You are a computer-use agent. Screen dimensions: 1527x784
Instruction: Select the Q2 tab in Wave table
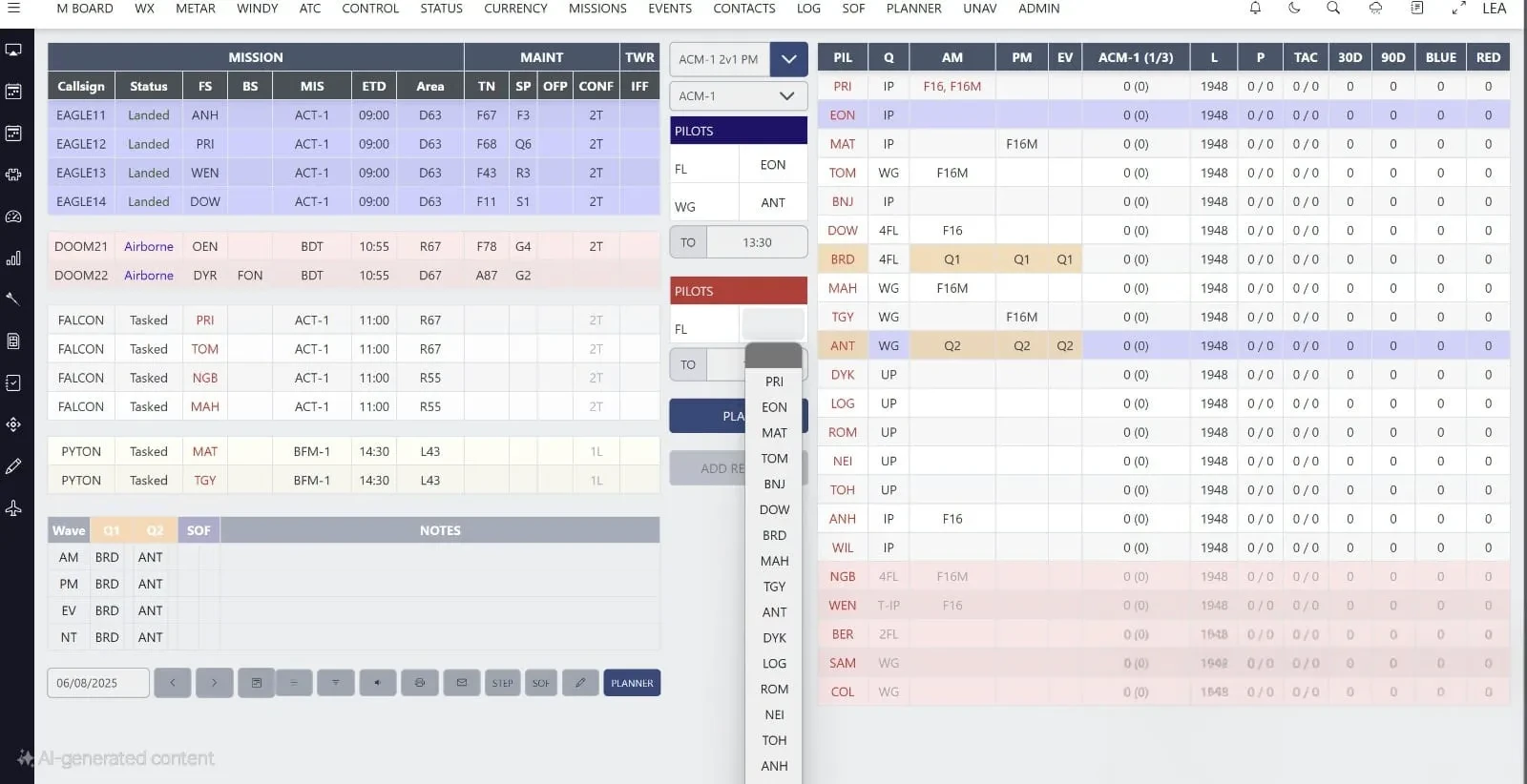pos(155,530)
